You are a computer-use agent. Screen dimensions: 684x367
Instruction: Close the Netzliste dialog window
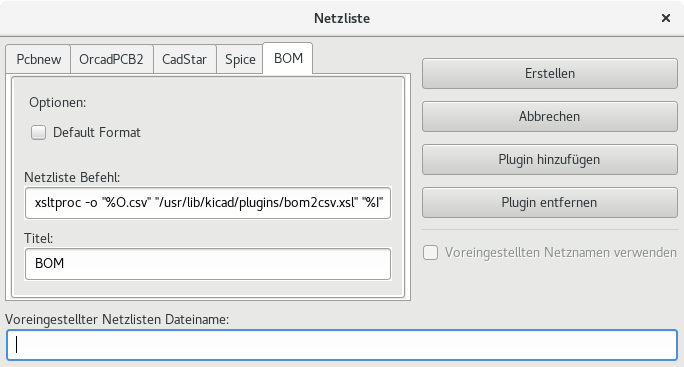point(666,18)
